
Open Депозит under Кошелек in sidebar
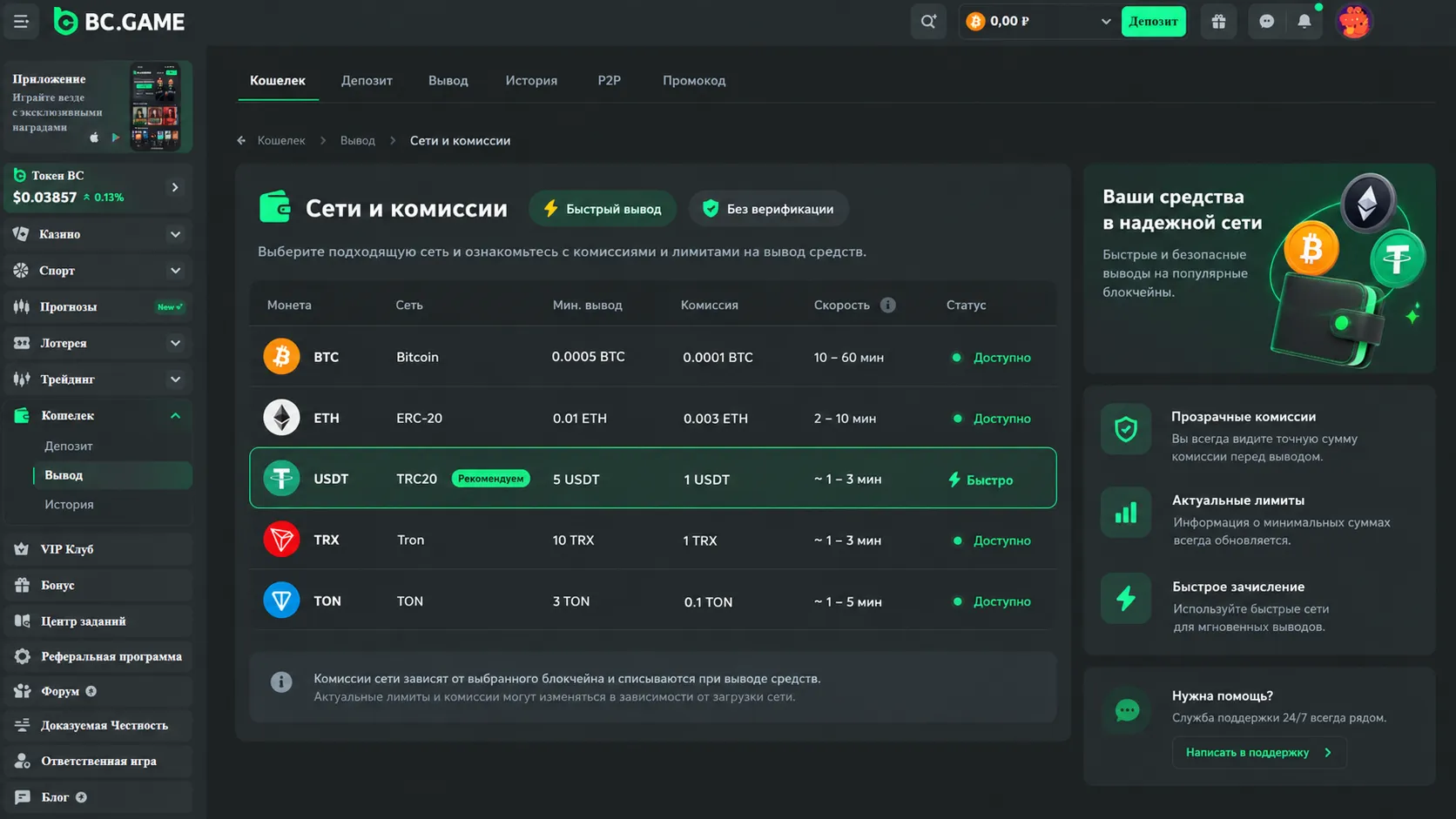[69, 446]
